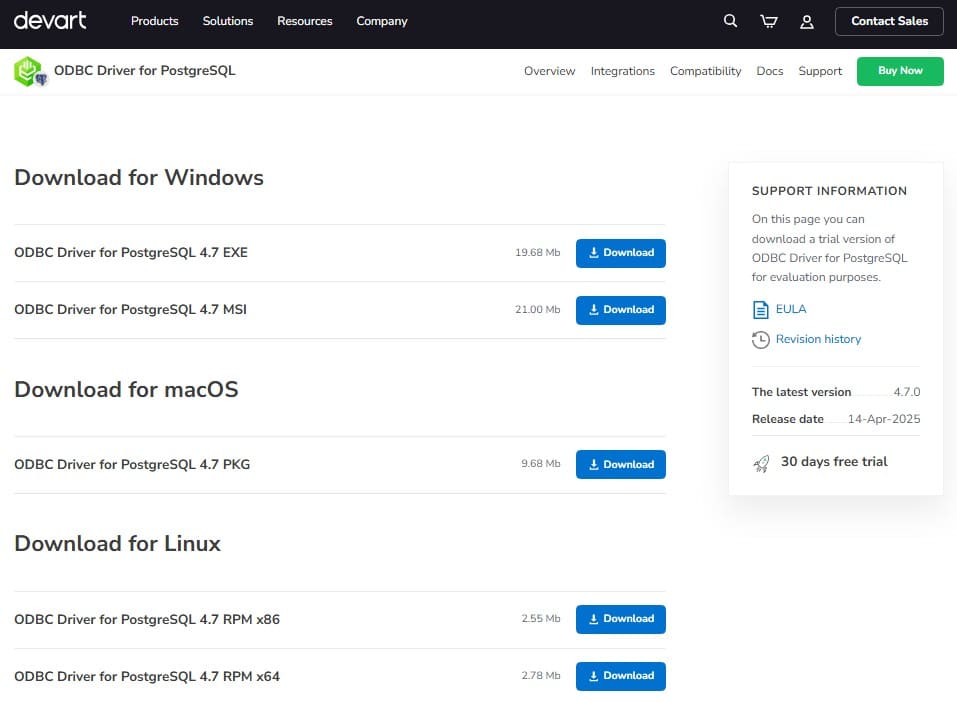Click the '21.00 Mb' file size

pyautogui.click(x=537, y=309)
